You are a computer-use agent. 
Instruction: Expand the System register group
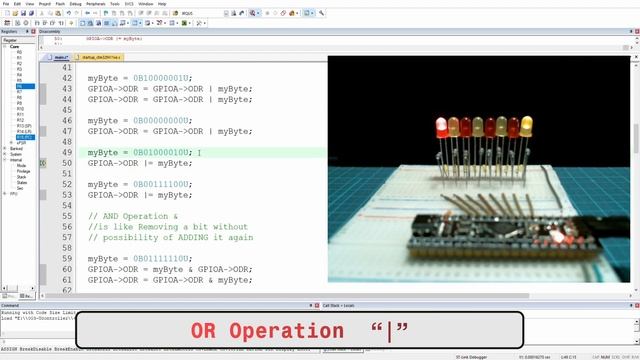pyautogui.click(x=5, y=154)
